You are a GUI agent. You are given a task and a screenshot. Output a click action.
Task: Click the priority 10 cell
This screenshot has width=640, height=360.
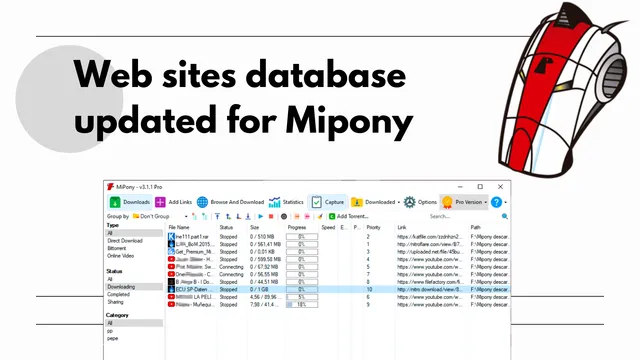[369, 289]
